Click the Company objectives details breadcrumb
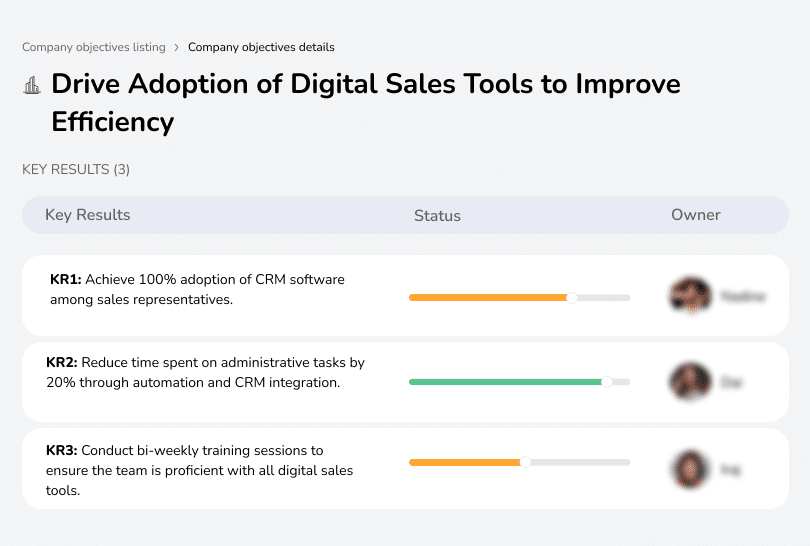Screen dimensions: 810x546 pos(261,47)
